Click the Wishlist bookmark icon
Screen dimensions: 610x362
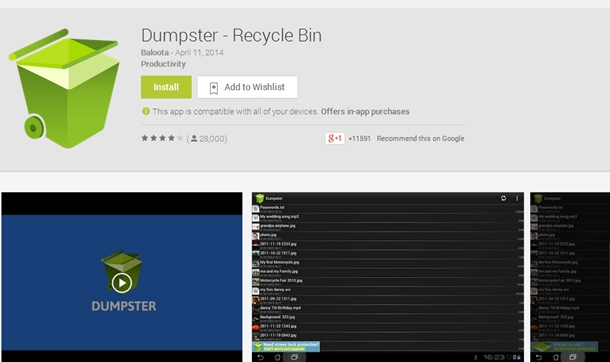pyautogui.click(x=214, y=88)
